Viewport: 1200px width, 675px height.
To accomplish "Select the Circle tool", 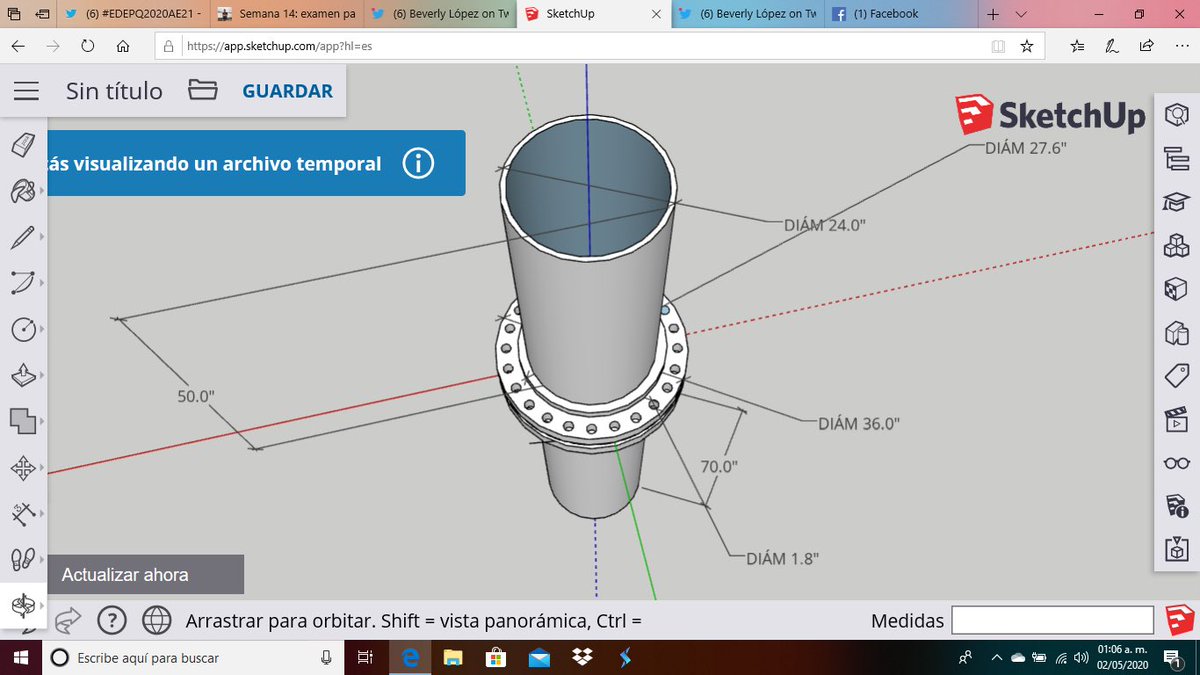I will click(21, 330).
